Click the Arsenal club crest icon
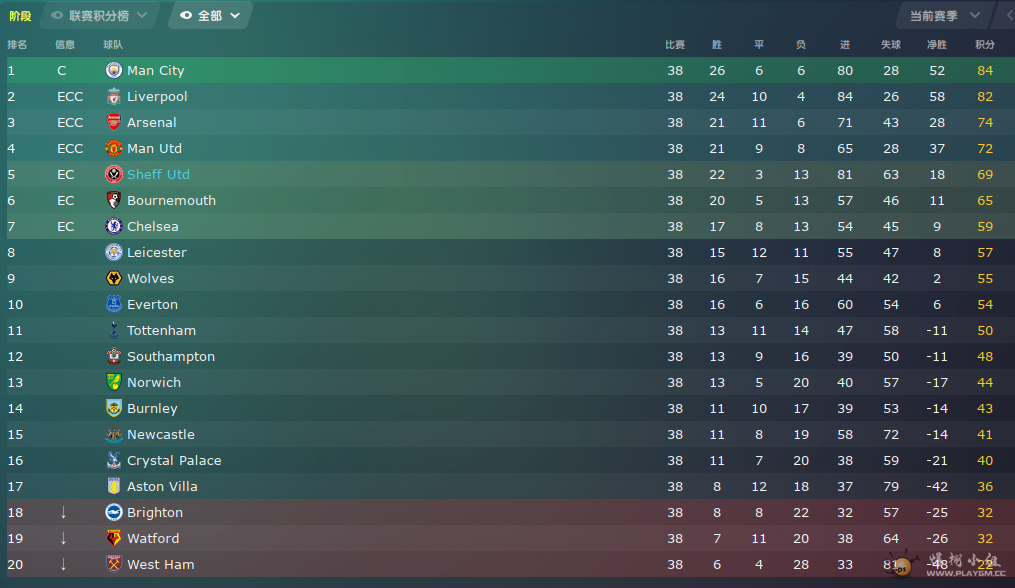The height and width of the screenshot is (588, 1015). 114,122
